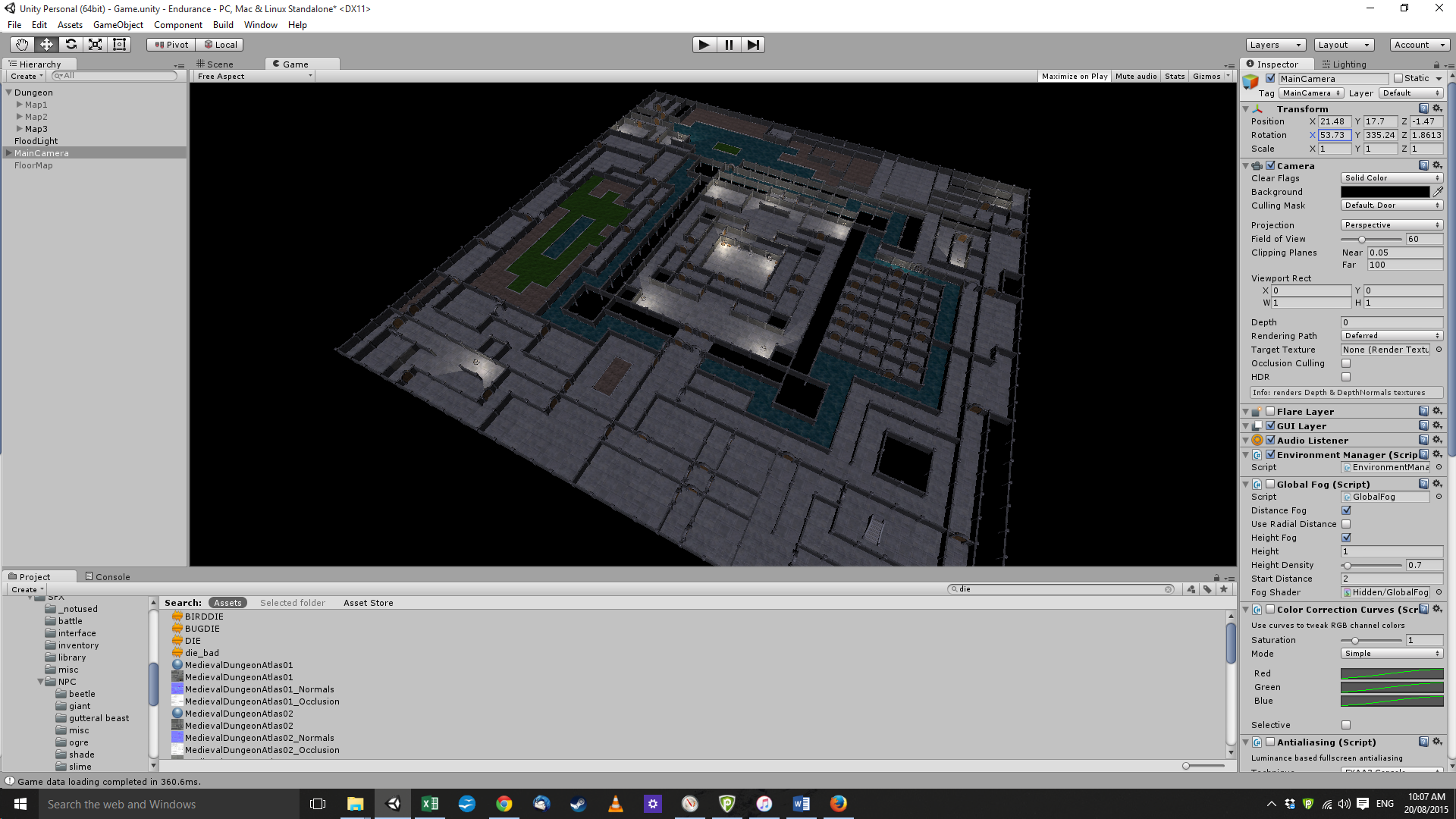1456x819 pixels.
Task: Toggle Maximize on Play button
Action: pyautogui.click(x=1074, y=76)
